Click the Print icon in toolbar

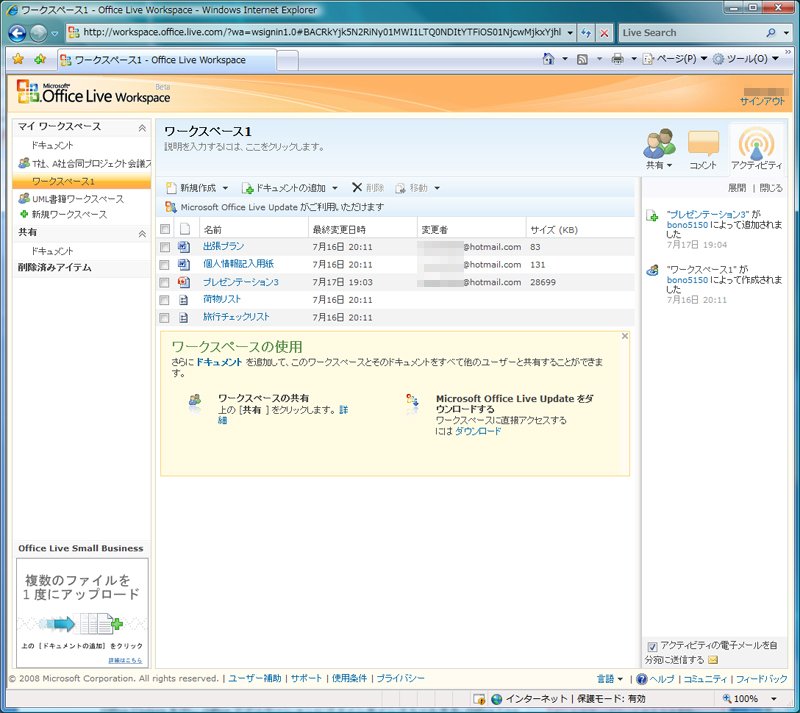pyautogui.click(x=617, y=59)
